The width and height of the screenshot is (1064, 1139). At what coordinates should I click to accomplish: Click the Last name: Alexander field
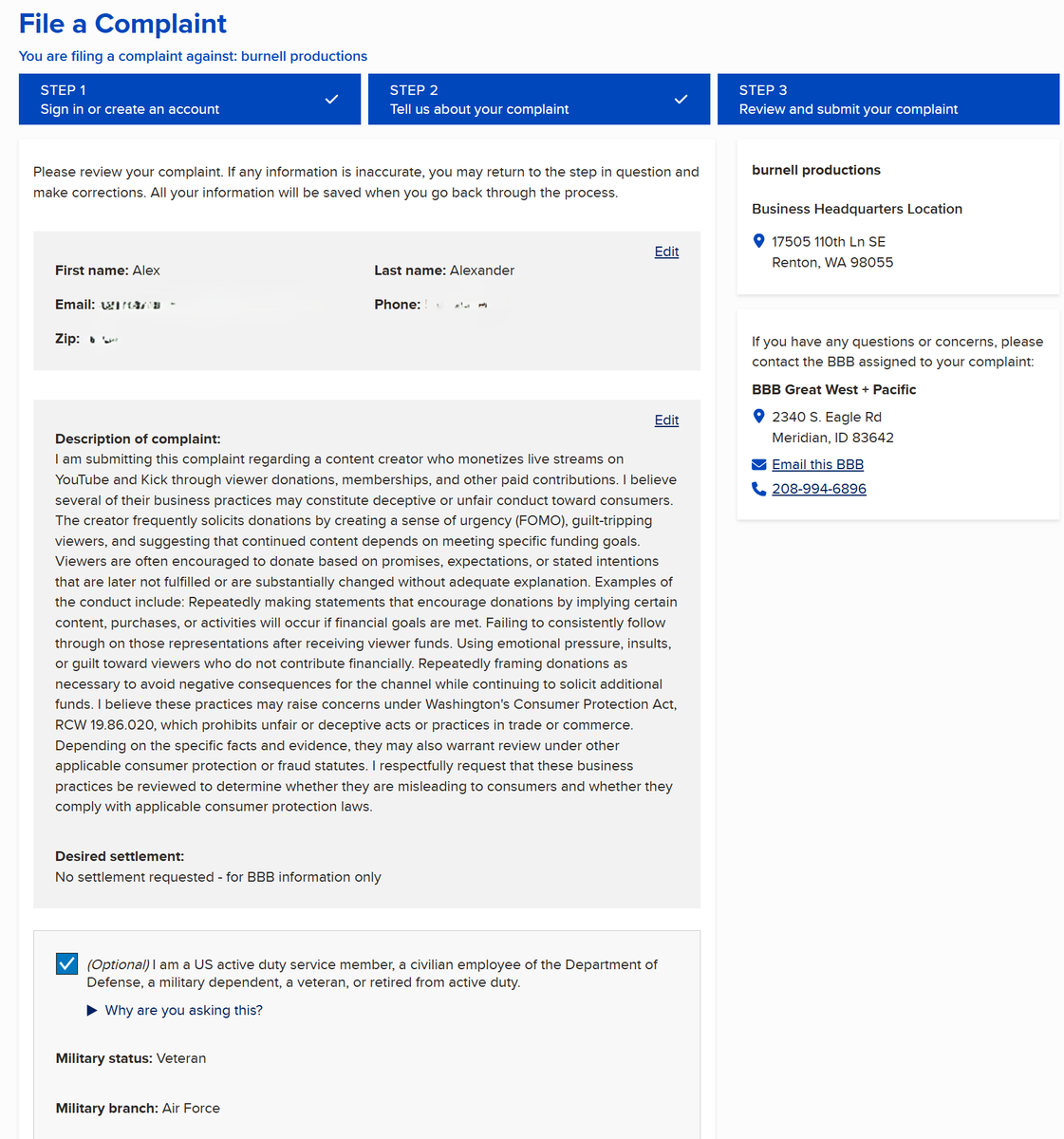pos(444,271)
